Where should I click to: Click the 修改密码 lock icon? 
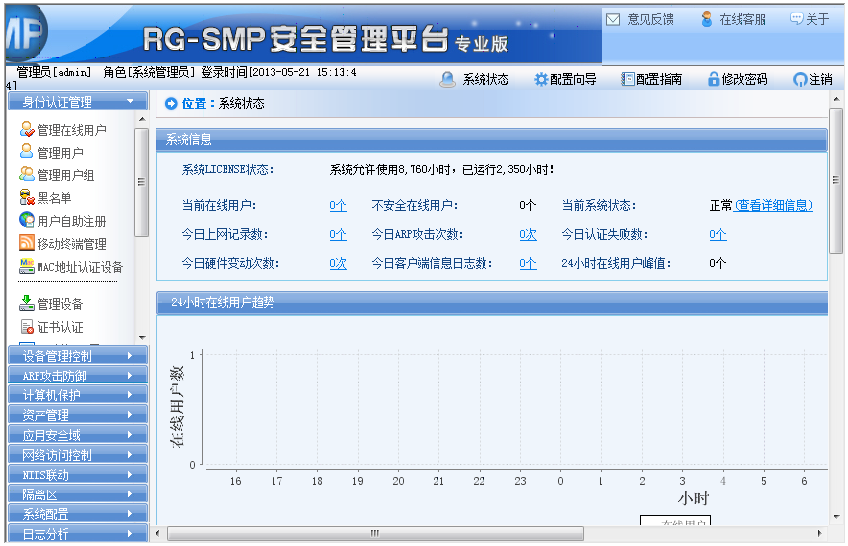tap(714, 79)
